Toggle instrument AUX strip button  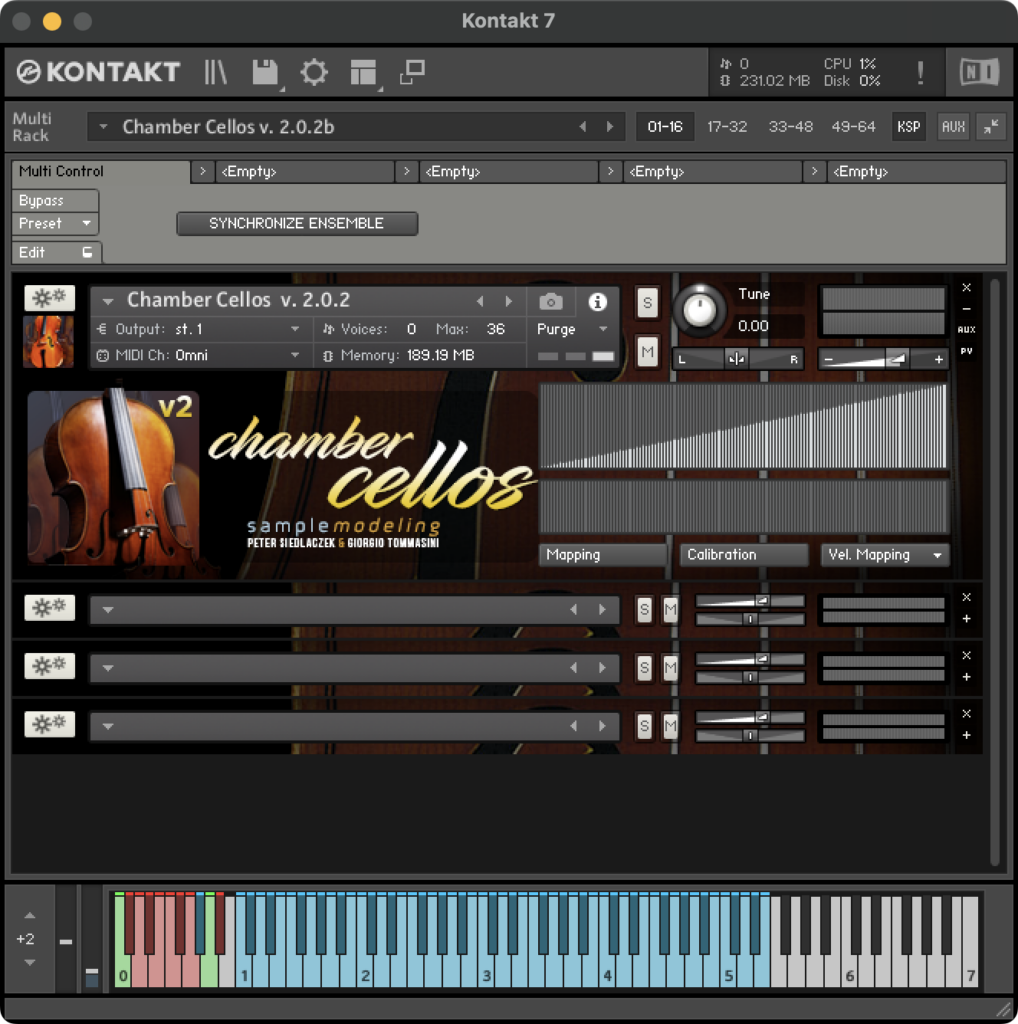[966, 330]
